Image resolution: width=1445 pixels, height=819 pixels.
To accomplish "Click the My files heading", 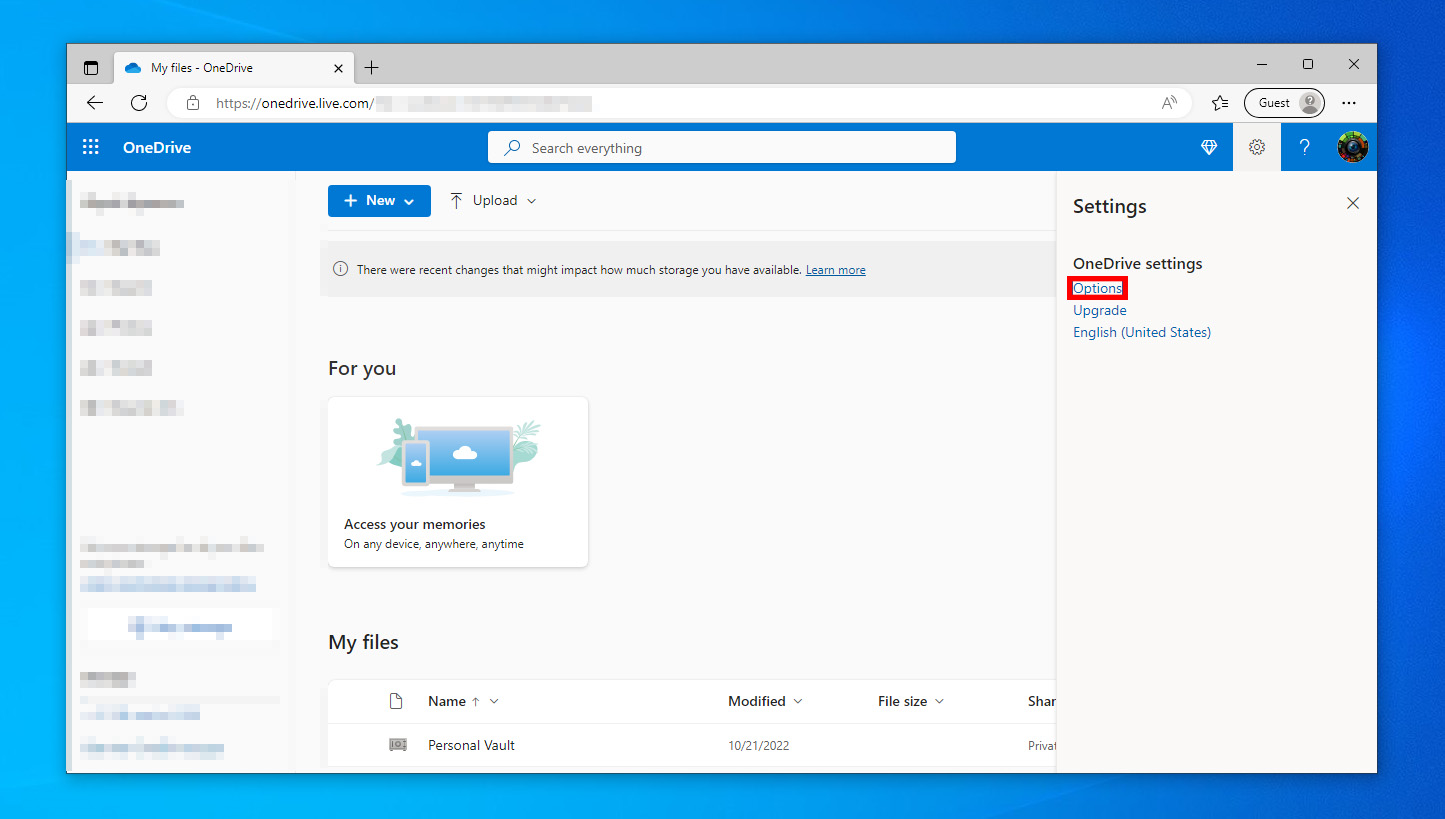I will [x=363, y=642].
